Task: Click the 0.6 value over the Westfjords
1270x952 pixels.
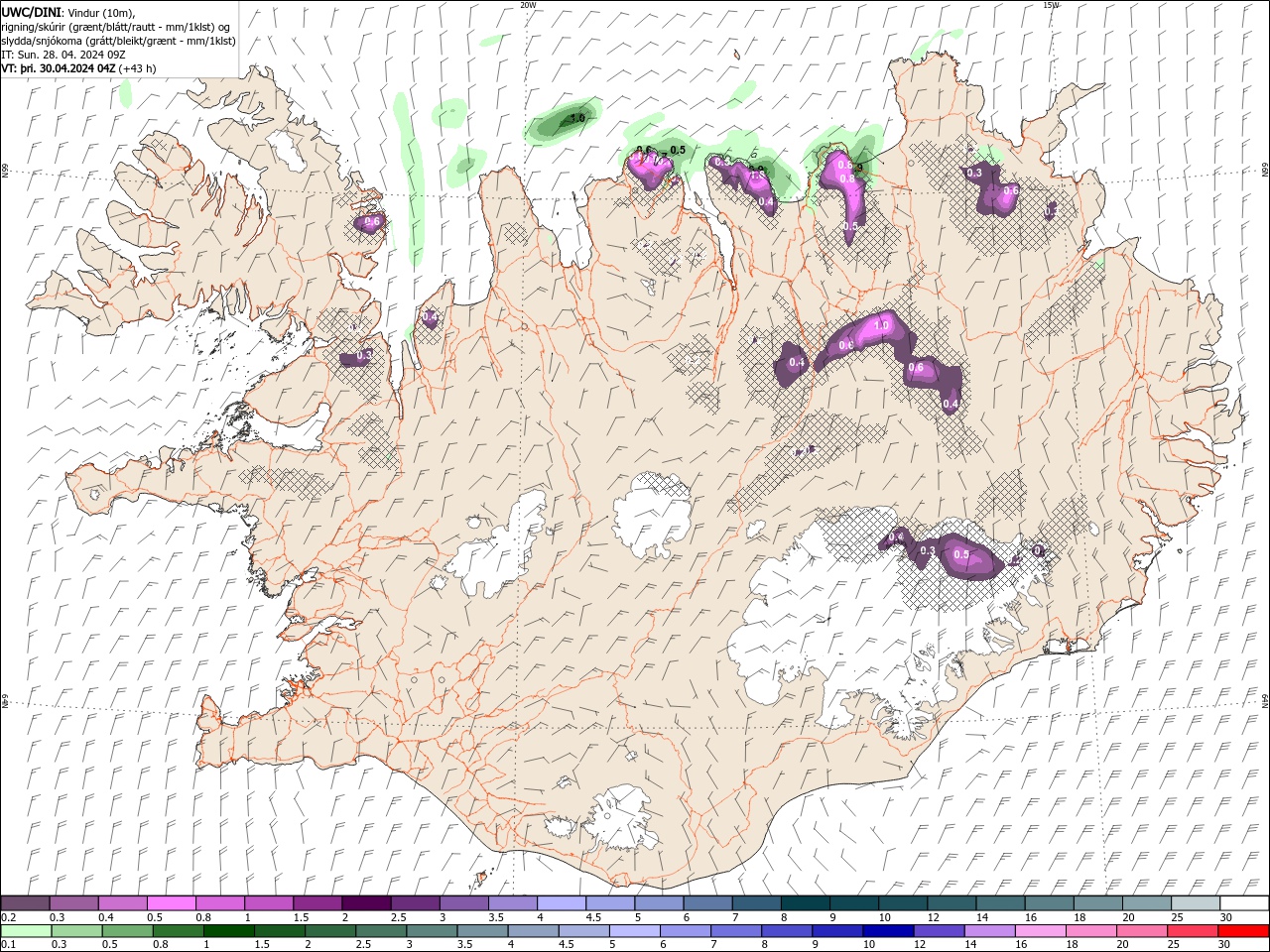Action: (372, 222)
